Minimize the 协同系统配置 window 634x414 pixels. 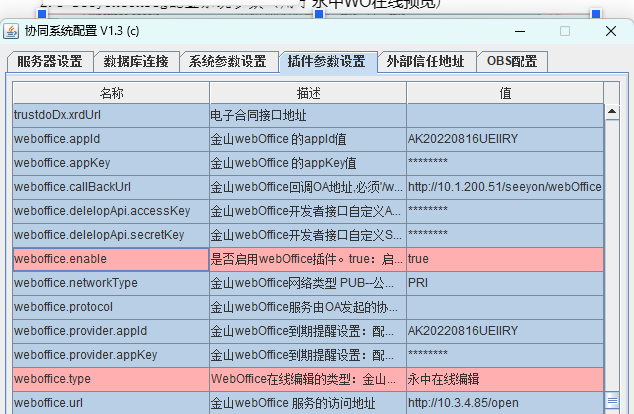(x=520, y=31)
